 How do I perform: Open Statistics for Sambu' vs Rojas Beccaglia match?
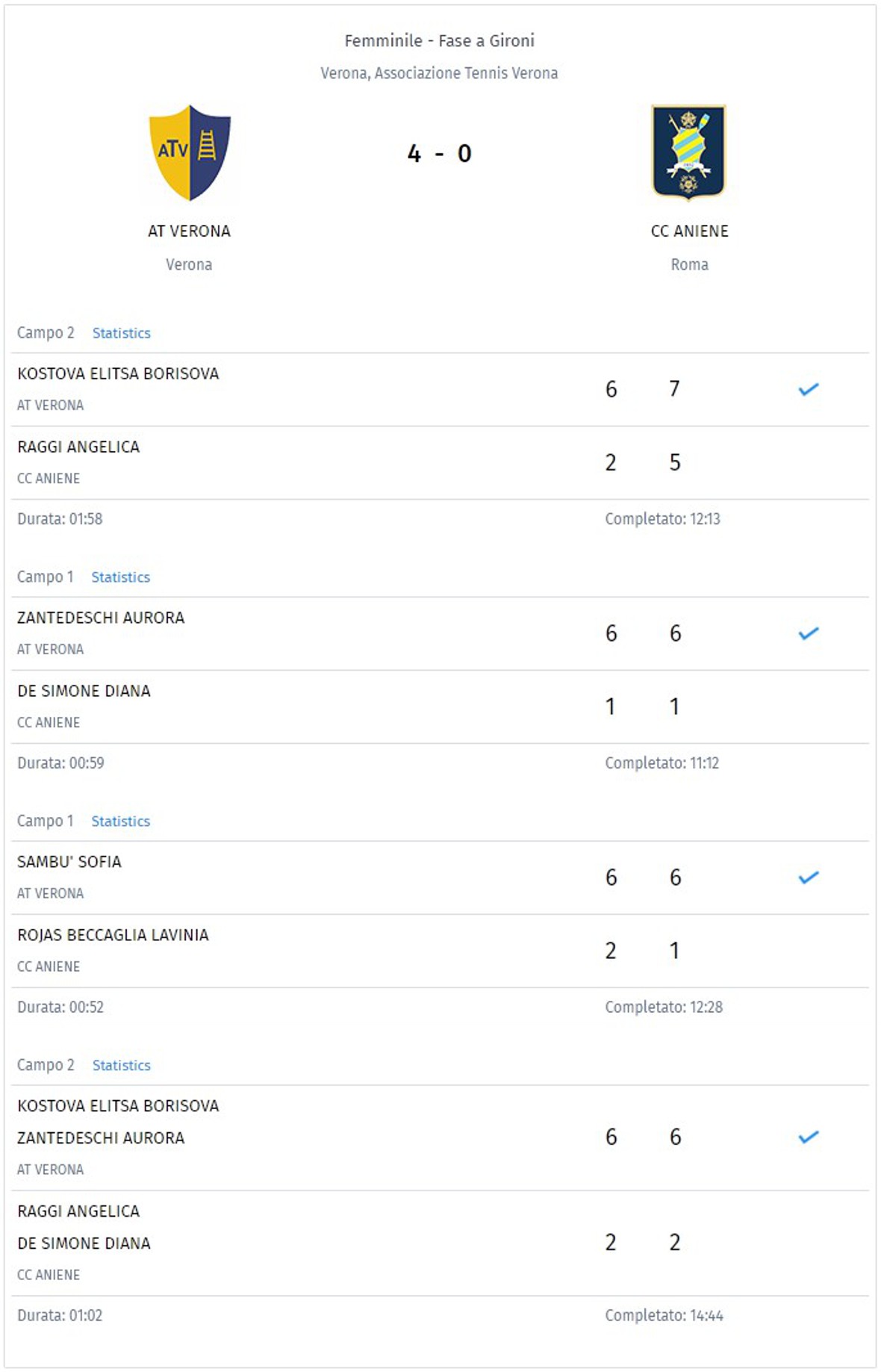coord(121,822)
